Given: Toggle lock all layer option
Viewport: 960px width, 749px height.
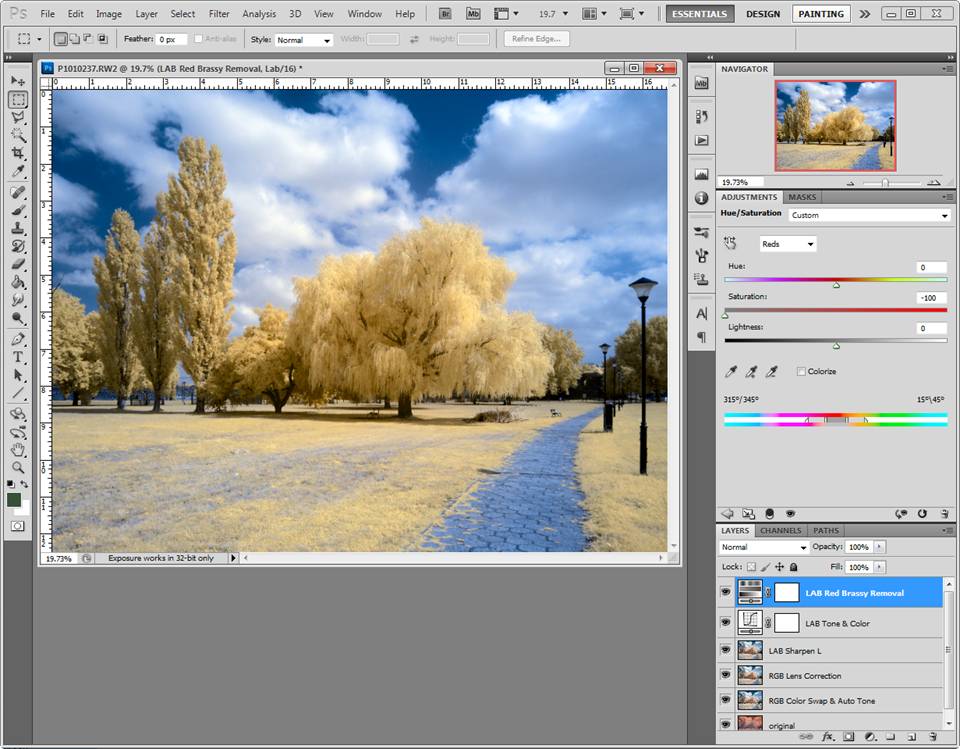Looking at the screenshot, I should coord(793,567).
